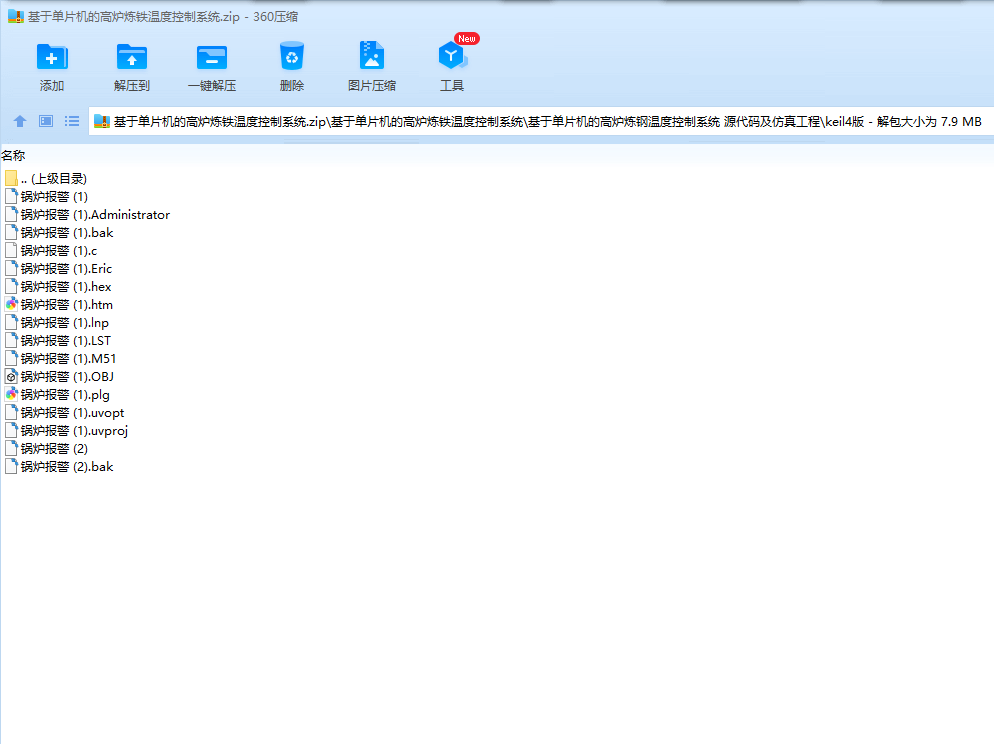Screen dimensions: 994x744
Task: Select the file 锅炉报警 (1).plg
Action: [x=56, y=395]
